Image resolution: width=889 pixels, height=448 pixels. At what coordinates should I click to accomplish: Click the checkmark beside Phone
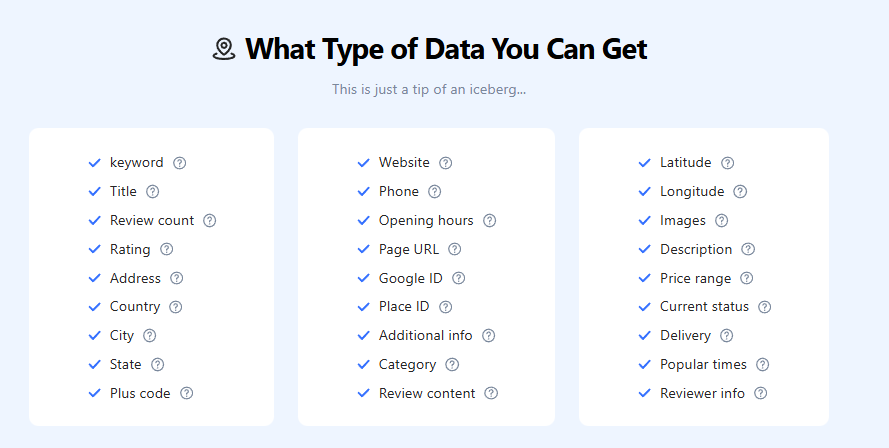coord(364,192)
